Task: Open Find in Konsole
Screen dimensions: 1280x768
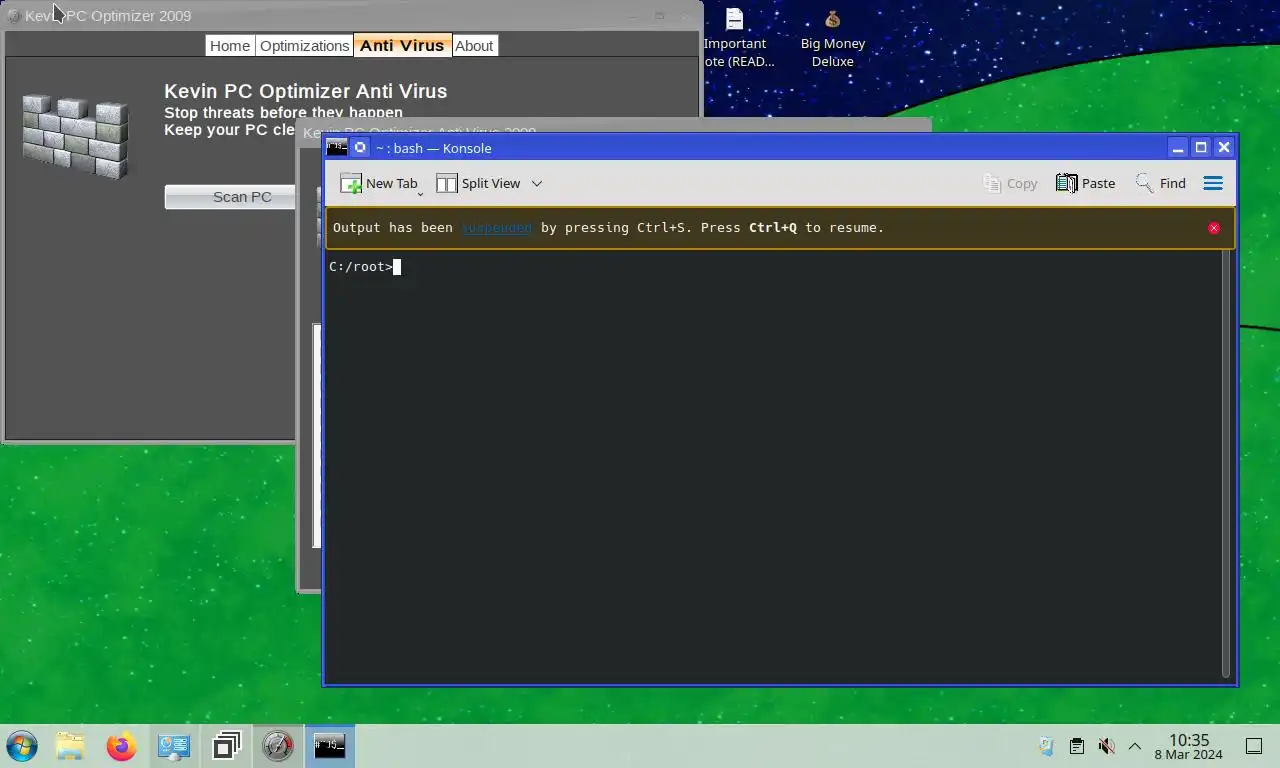Action: [x=1160, y=183]
